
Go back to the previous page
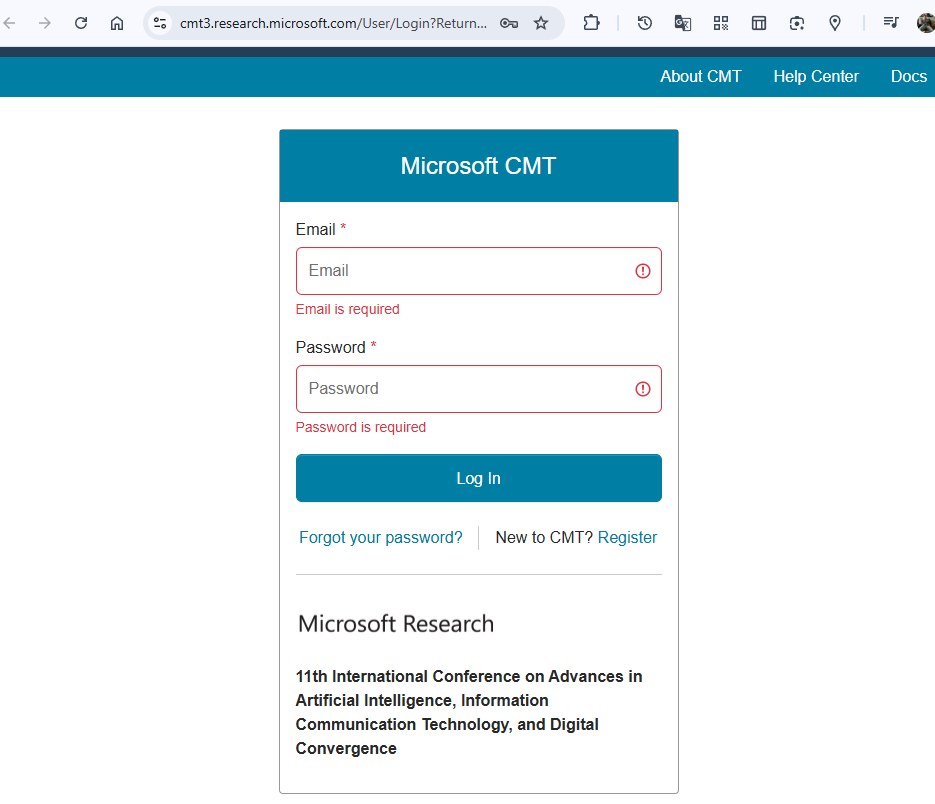pos(10,23)
